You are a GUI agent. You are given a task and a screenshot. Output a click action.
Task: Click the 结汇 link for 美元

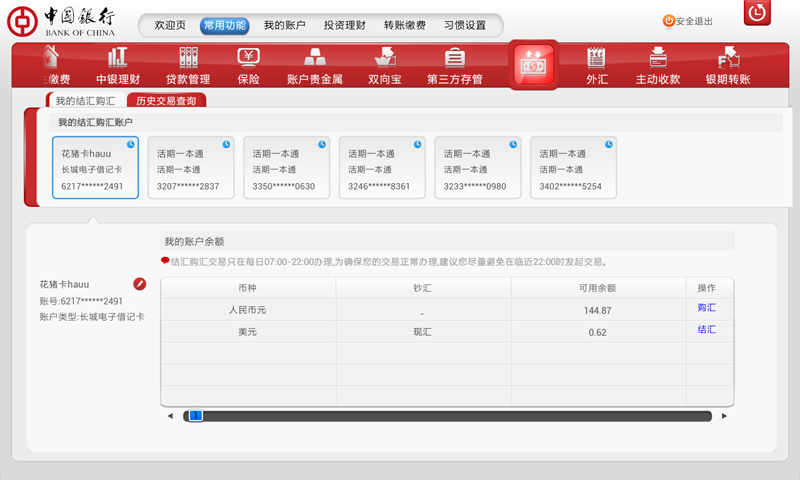707,330
